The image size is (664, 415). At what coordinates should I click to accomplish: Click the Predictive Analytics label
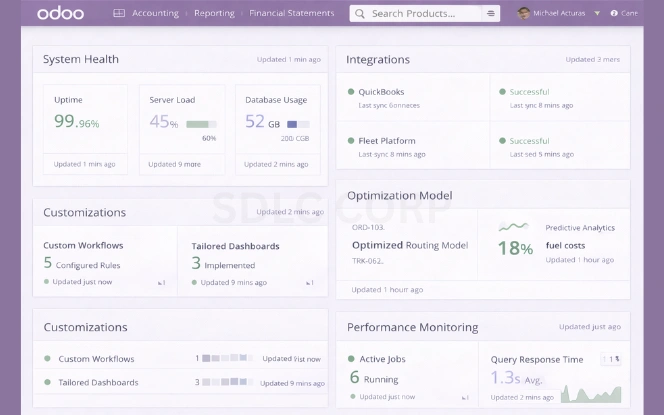point(580,228)
